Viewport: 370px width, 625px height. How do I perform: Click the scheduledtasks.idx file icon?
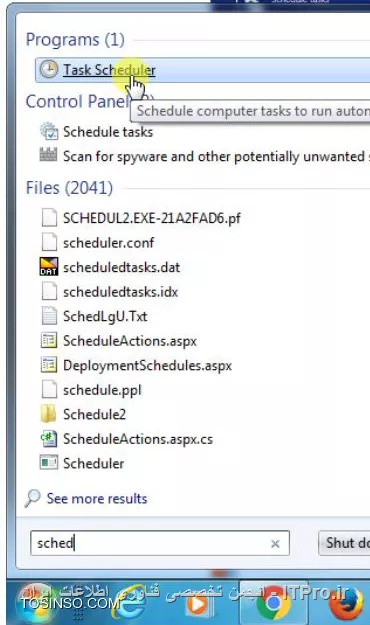click(49, 291)
